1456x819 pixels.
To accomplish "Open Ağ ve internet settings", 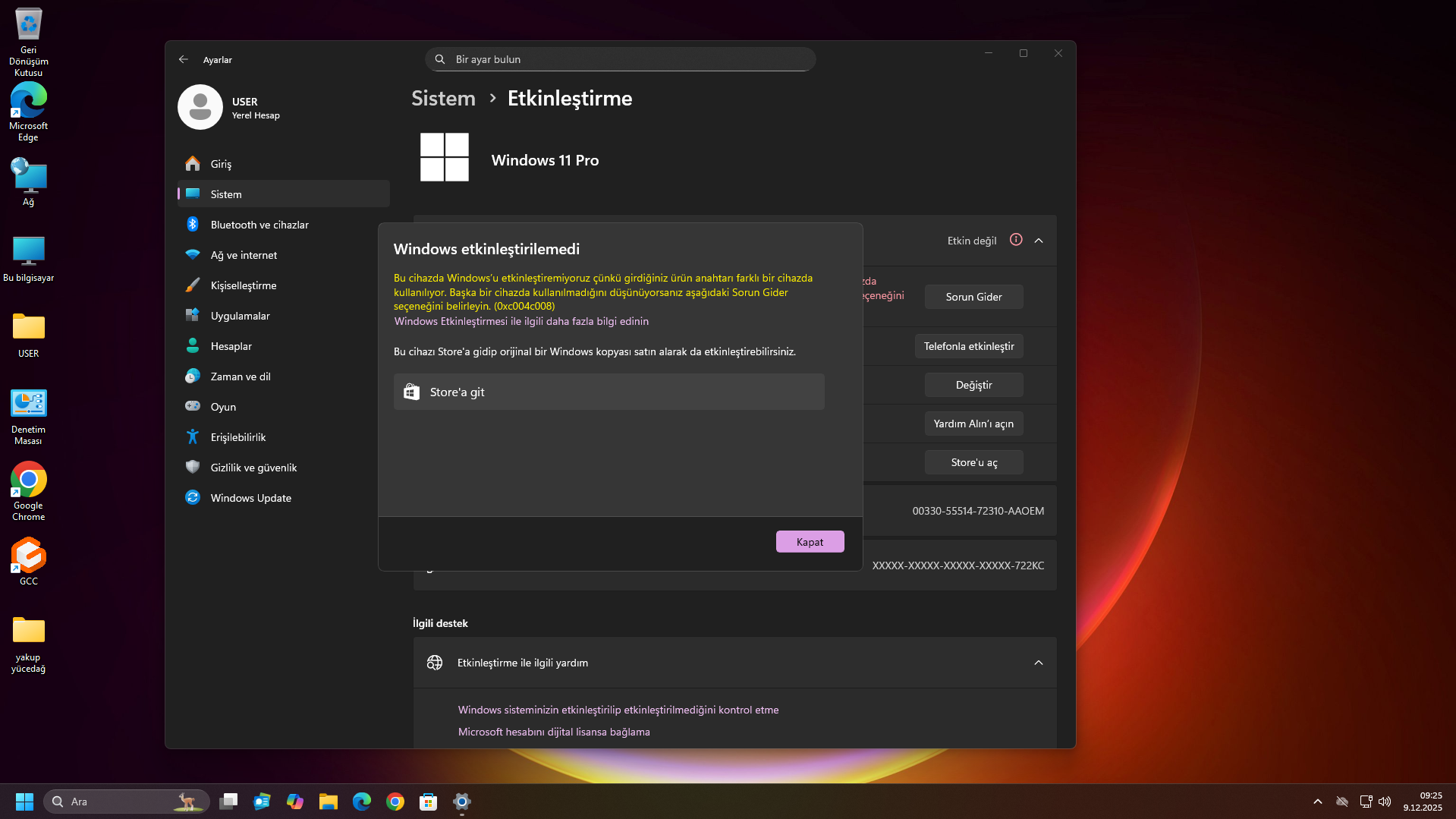I will pyautogui.click(x=284, y=255).
